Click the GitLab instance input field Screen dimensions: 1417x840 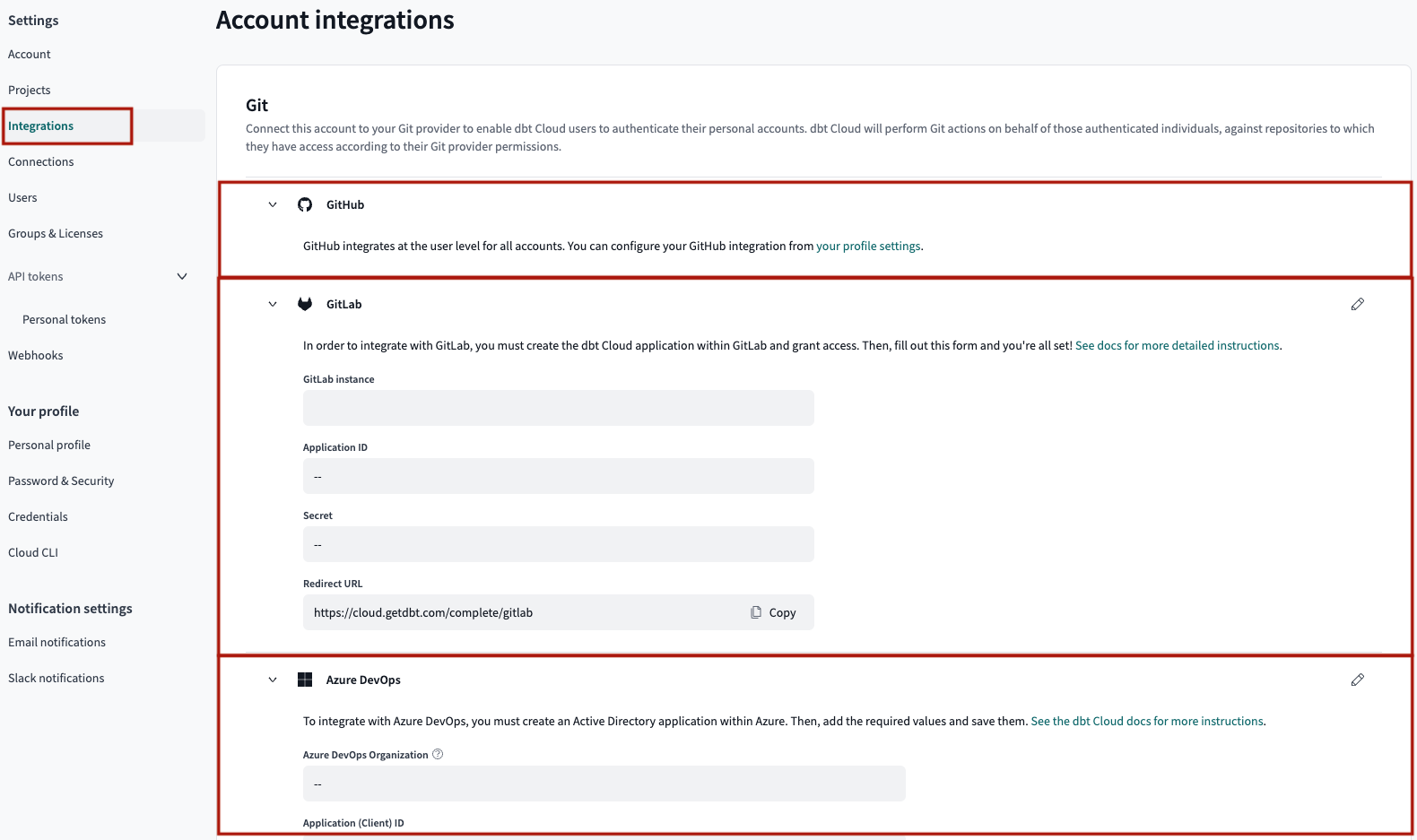coord(558,409)
